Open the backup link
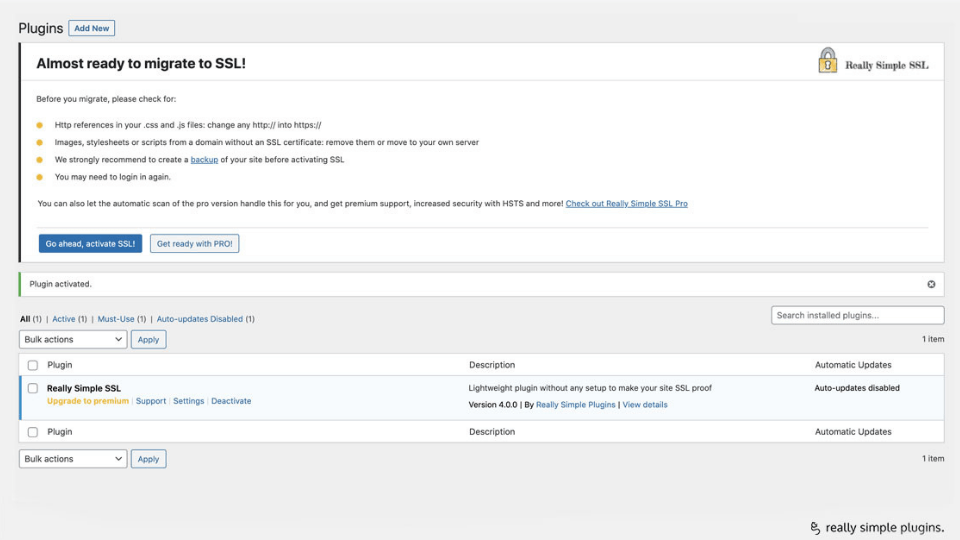 point(204,160)
